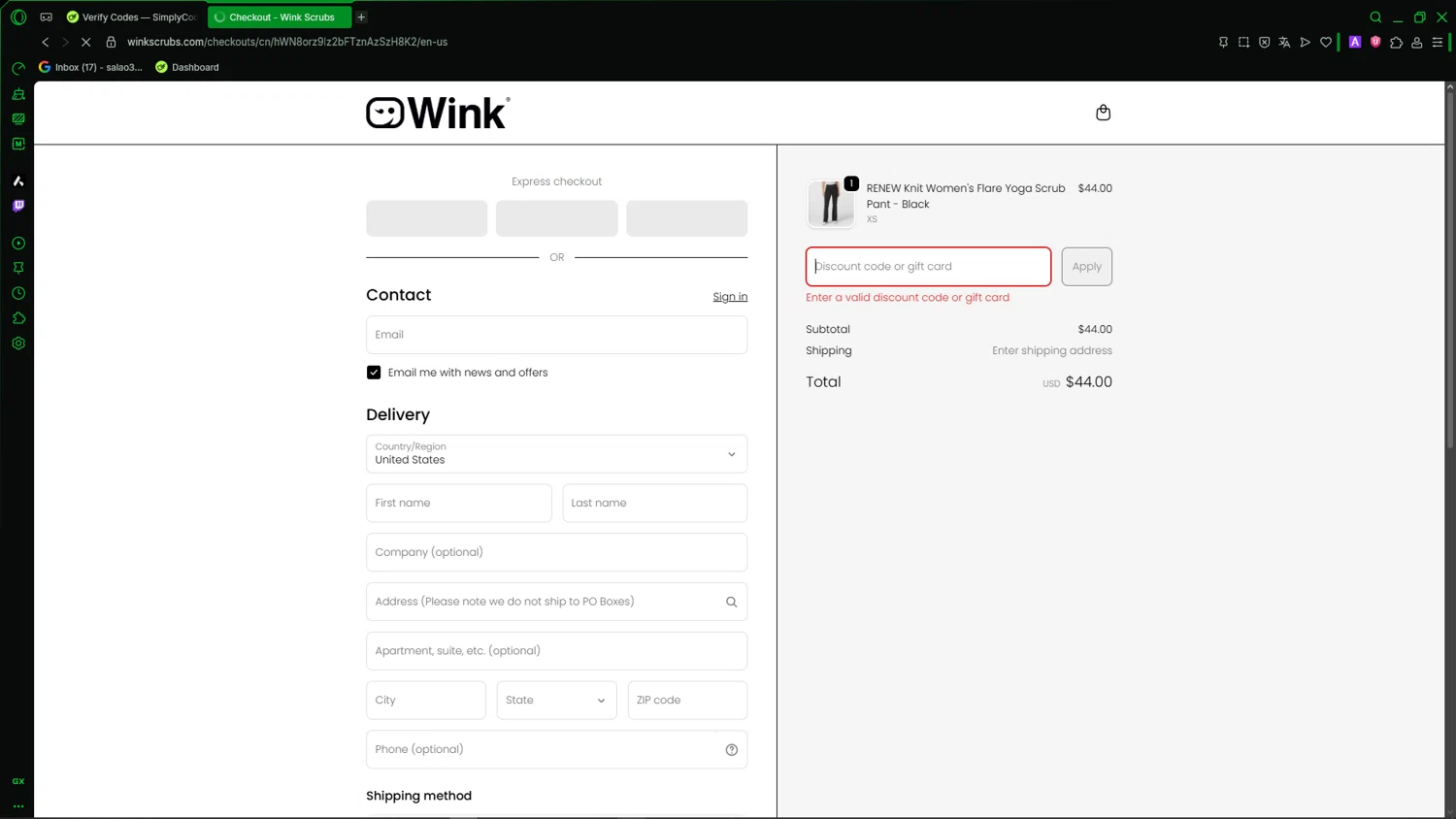The image size is (1456, 819).
Task: Open the Easy Setup sliders icon
Action: (1438, 43)
